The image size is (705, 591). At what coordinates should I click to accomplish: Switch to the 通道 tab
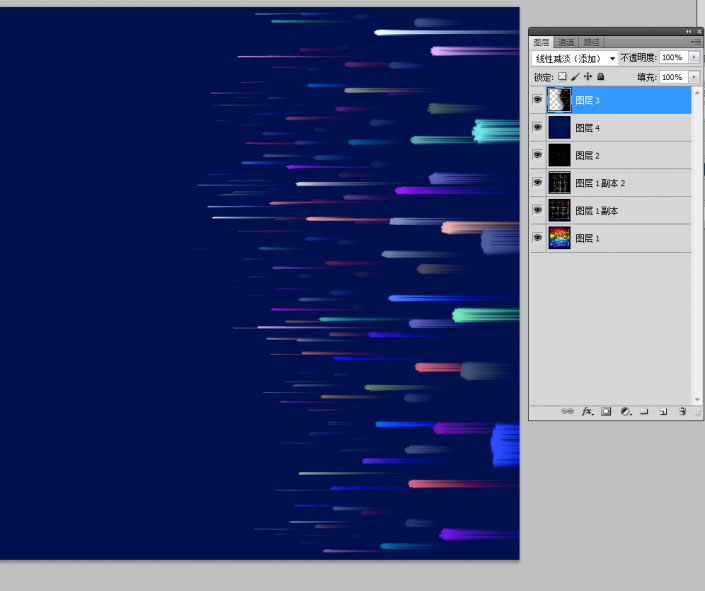(x=567, y=42)
